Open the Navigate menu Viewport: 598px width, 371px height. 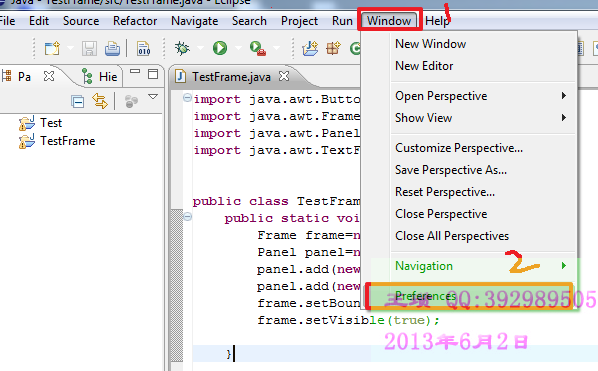pyautogui.click(x=195, y=21)
